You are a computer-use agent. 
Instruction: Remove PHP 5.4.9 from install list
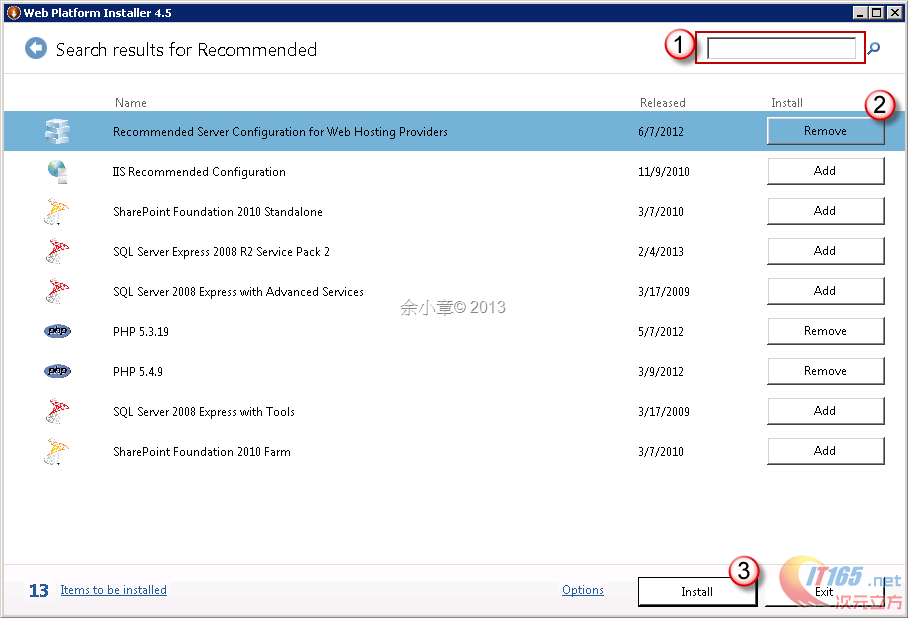(826, 371)
